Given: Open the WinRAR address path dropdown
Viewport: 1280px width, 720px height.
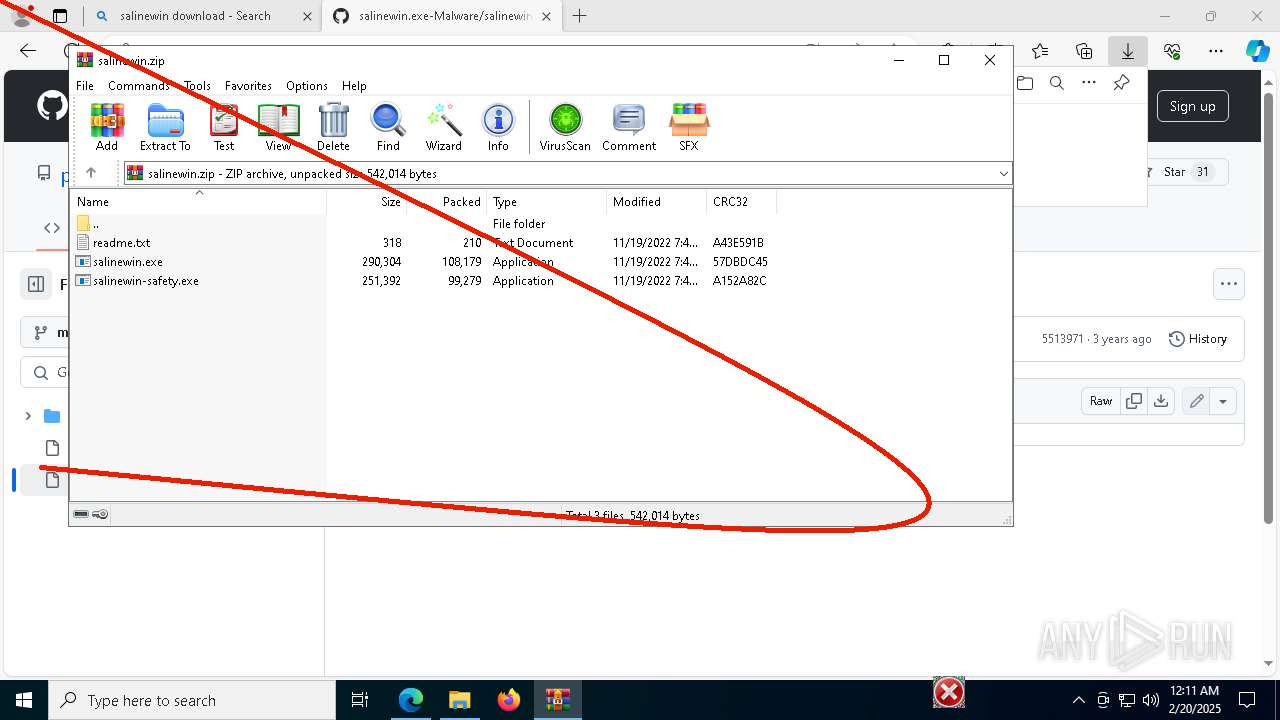Looking at the screenshot, I should [1003, 173].
